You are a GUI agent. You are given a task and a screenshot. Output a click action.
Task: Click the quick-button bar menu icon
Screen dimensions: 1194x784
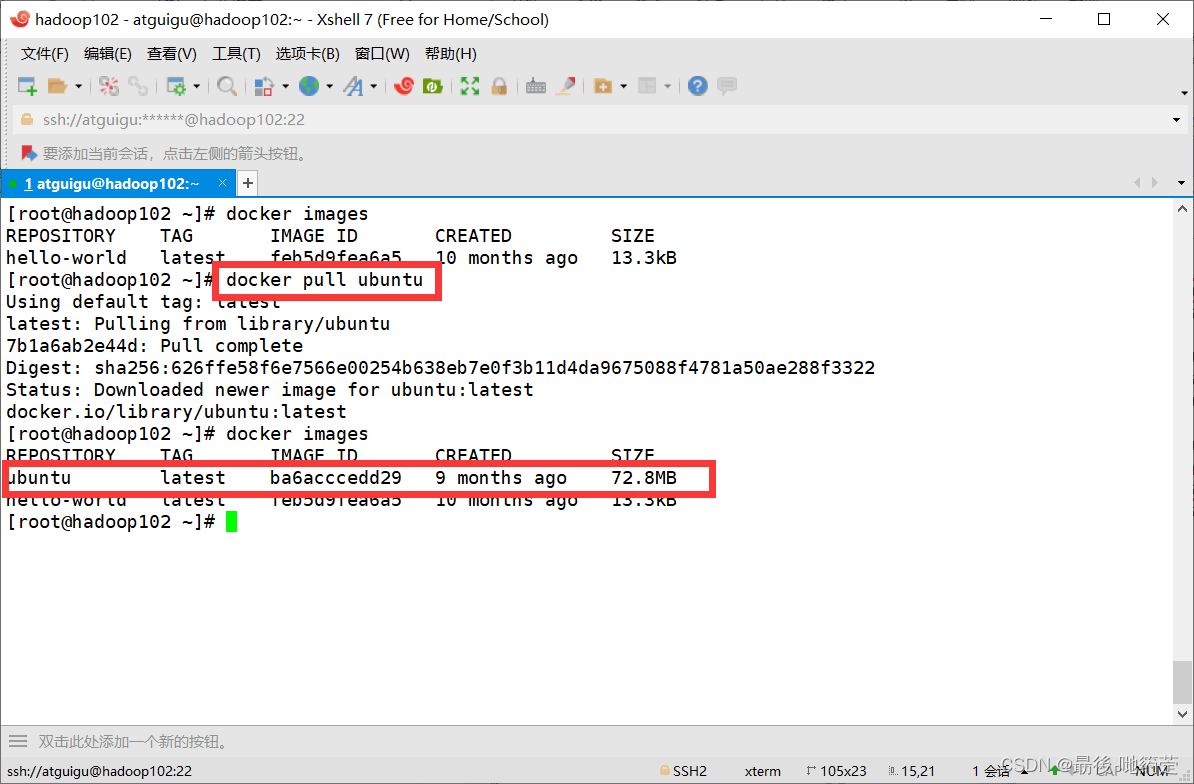coord(18,741)
